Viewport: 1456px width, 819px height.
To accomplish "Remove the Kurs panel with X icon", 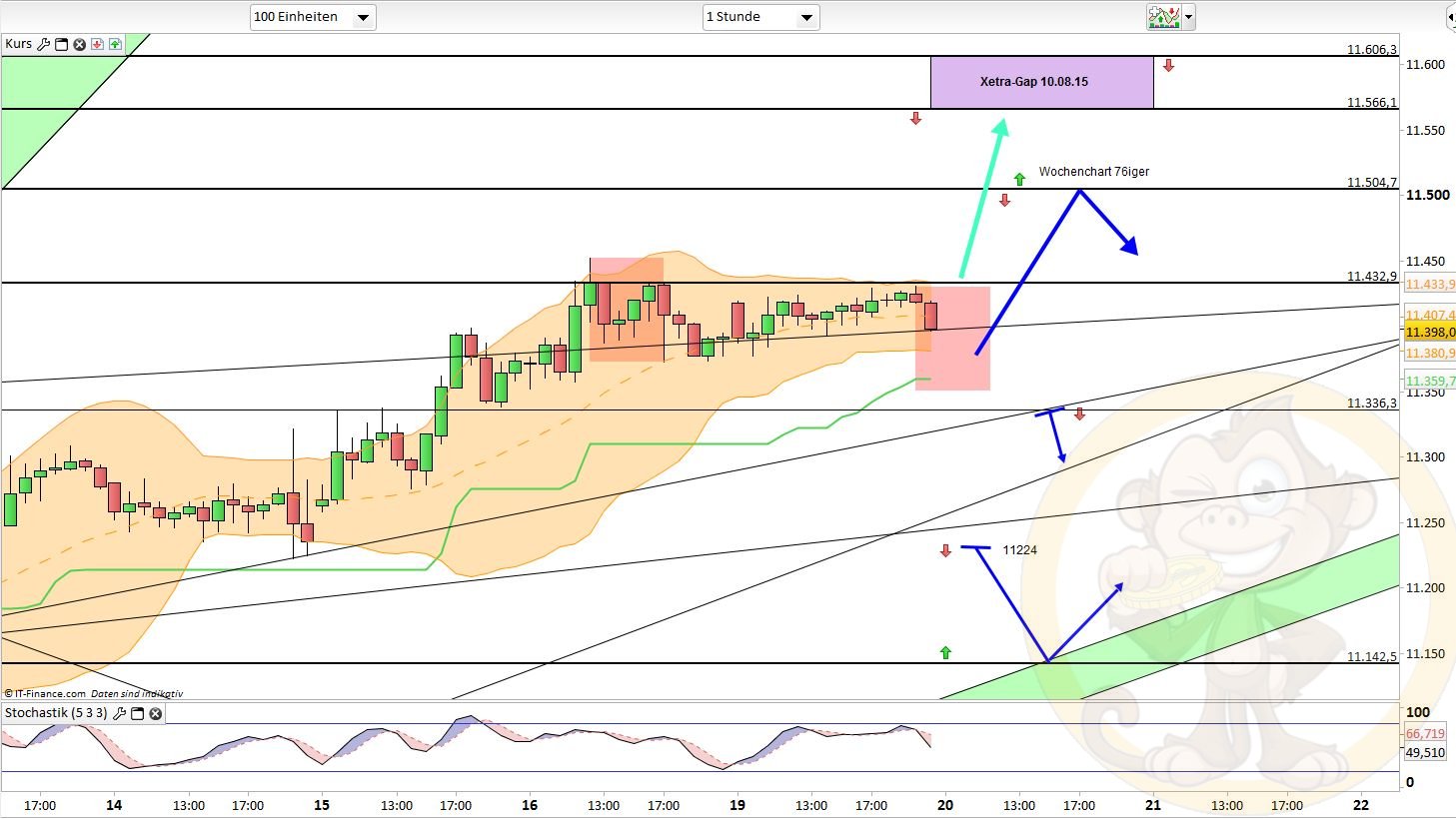I will coord(79,44).
